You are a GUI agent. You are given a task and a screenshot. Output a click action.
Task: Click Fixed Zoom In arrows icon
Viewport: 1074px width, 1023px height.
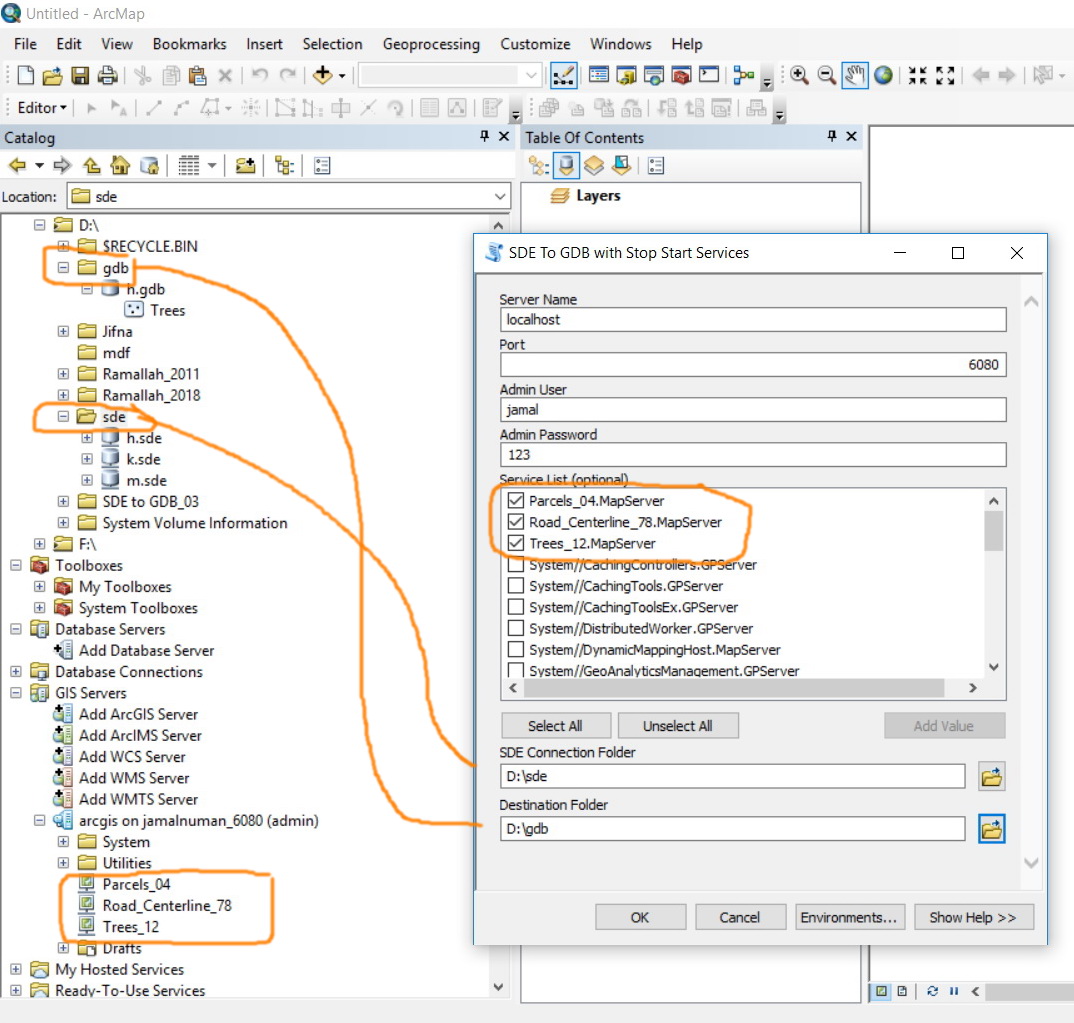pyautogui.click(x=918, y=75)
